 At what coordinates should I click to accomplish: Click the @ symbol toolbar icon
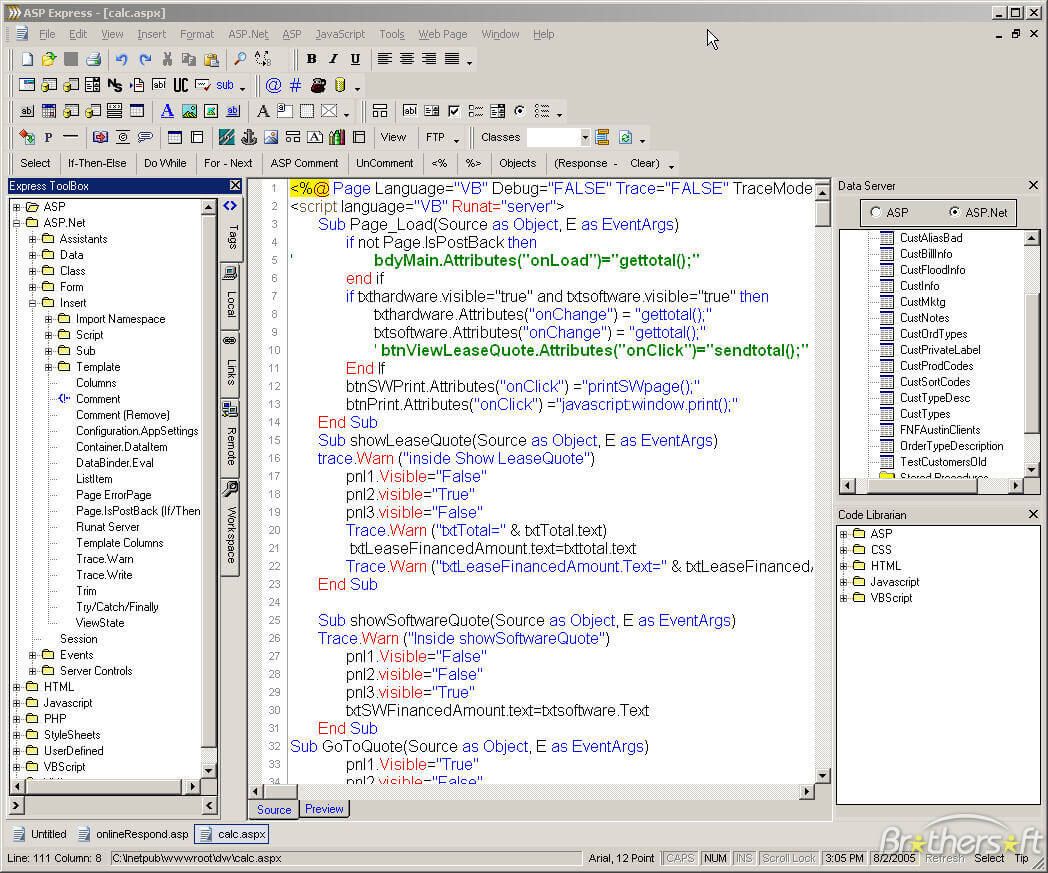[x=273, y=85]
